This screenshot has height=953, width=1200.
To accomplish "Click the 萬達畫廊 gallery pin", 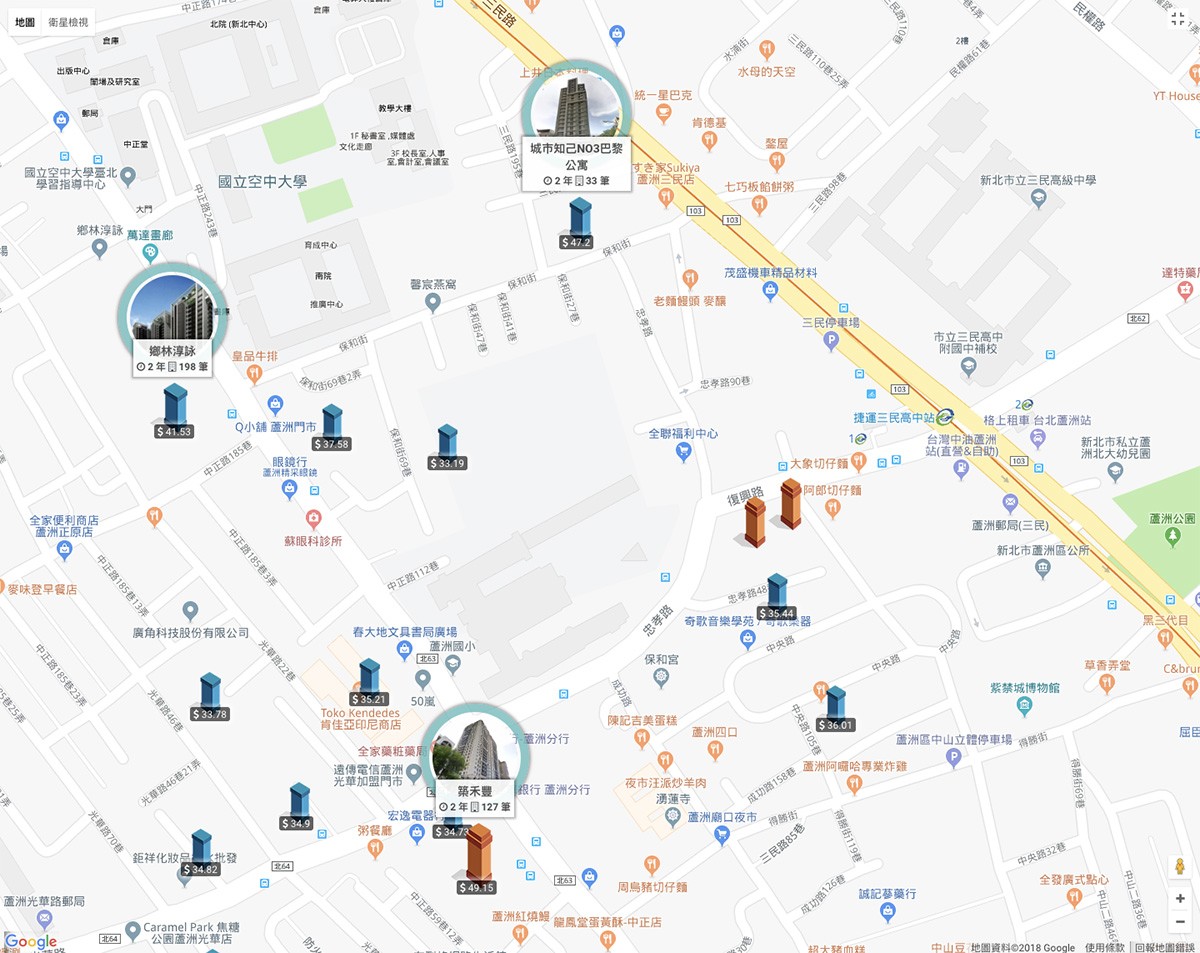I will [150, 253].
